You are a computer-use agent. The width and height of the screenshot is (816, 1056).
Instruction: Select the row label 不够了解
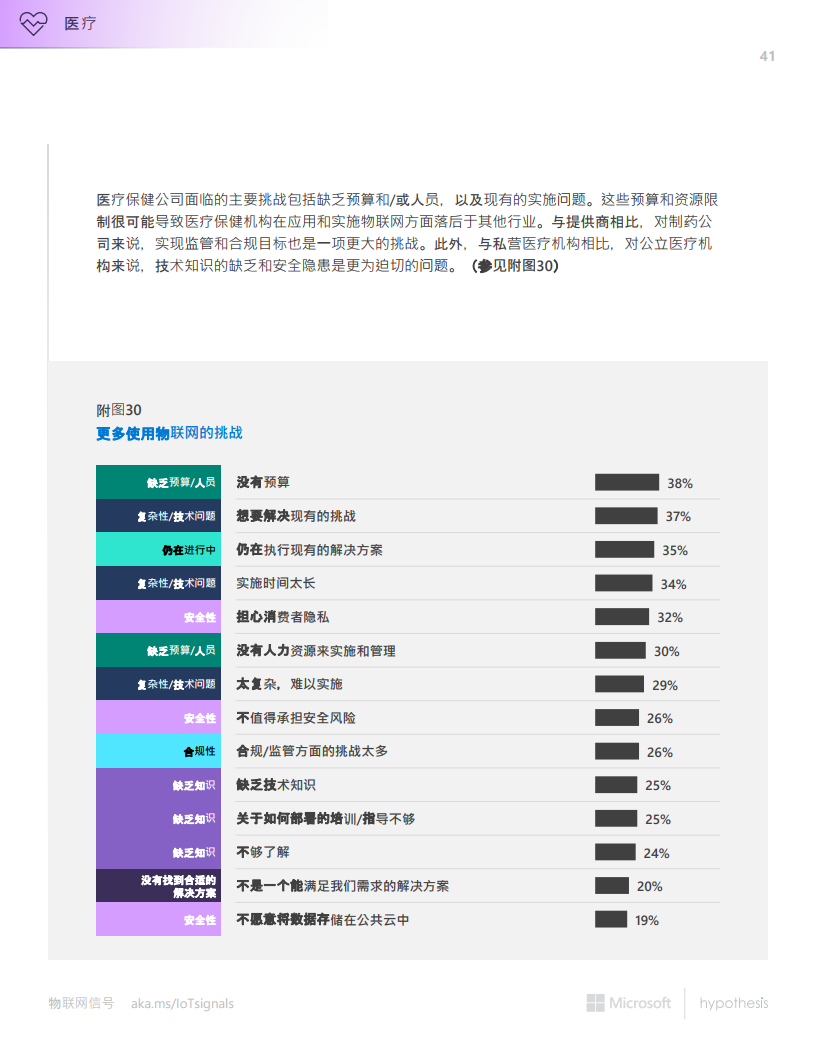click(263, 852)
